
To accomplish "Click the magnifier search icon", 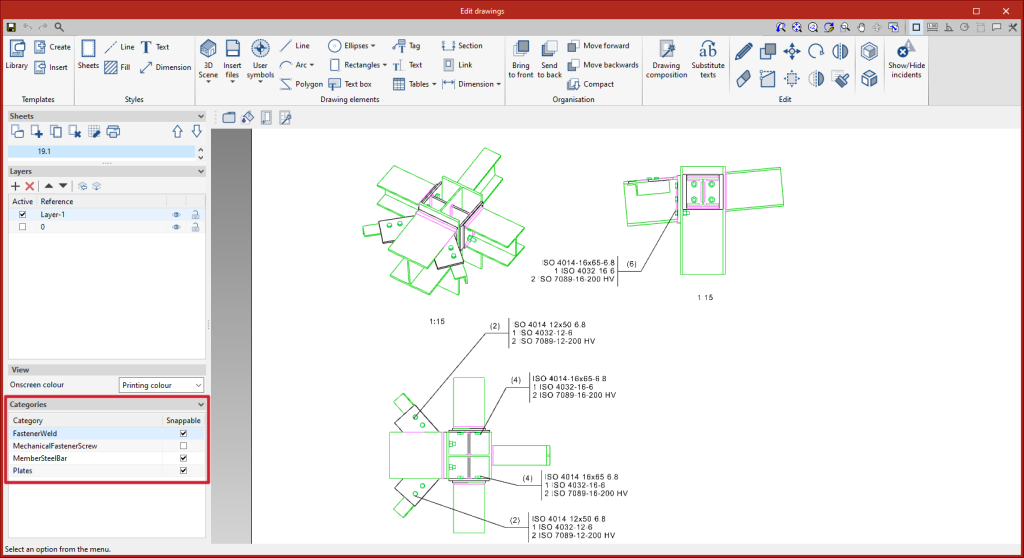I will point(59,27).
